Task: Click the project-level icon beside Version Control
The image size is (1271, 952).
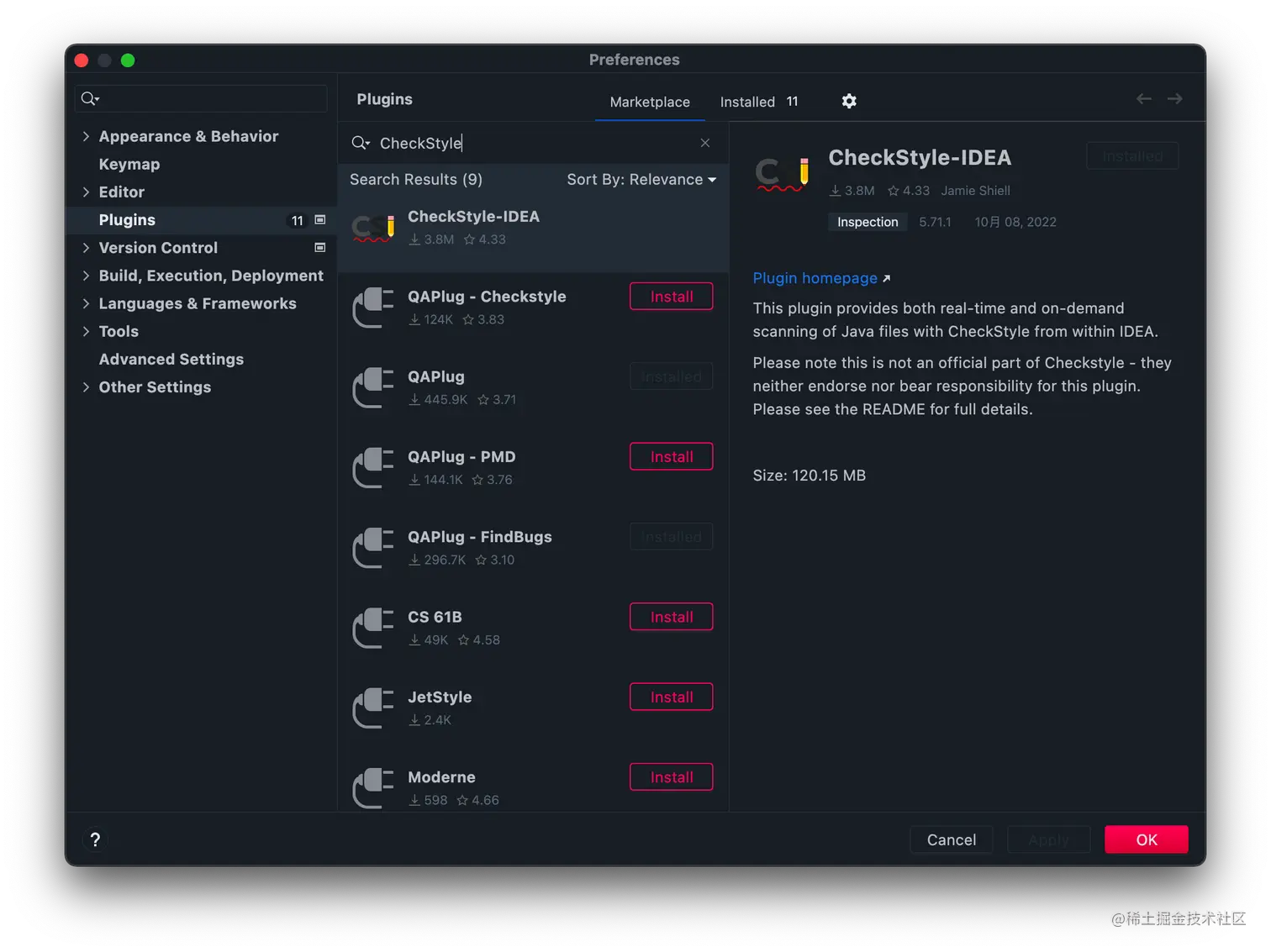Action: (x=319, y=248)
